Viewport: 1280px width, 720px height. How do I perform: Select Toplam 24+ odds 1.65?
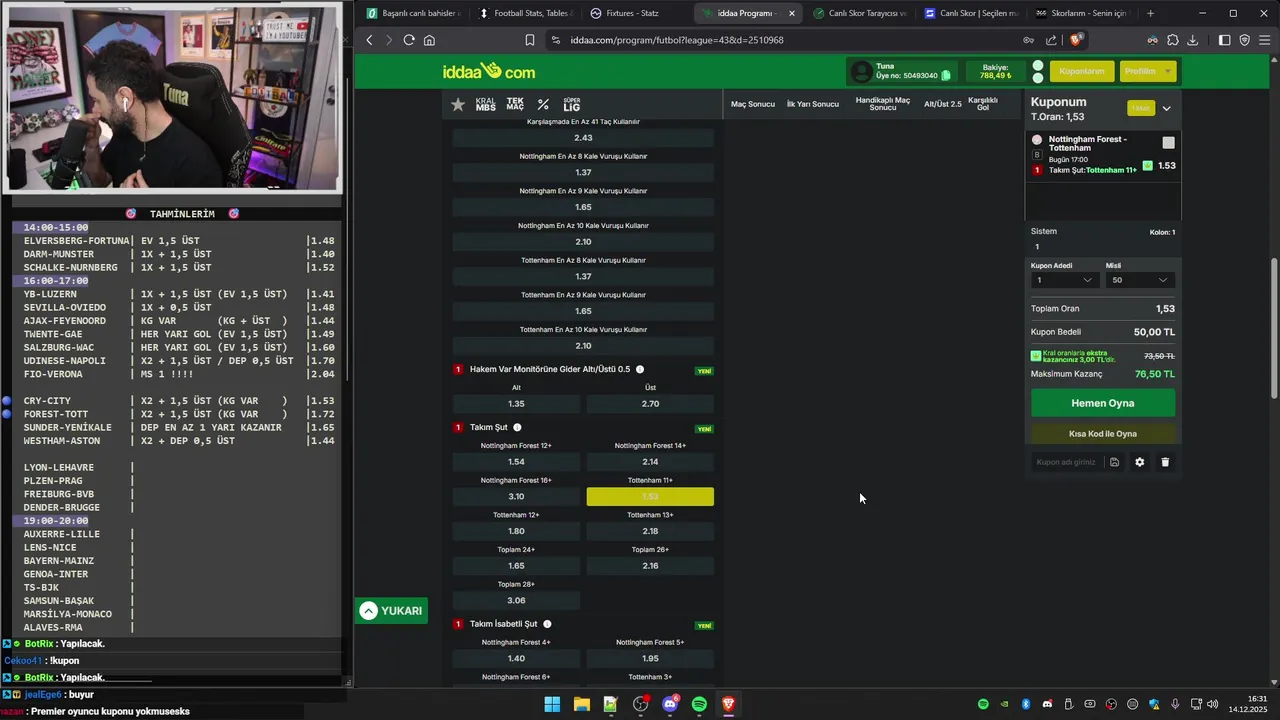516,566
